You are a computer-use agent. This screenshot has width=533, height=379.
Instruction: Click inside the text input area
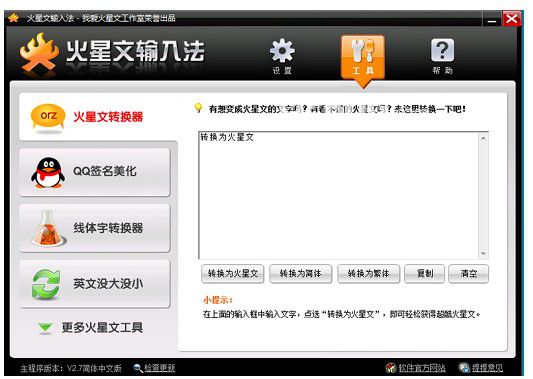(339, 195)
